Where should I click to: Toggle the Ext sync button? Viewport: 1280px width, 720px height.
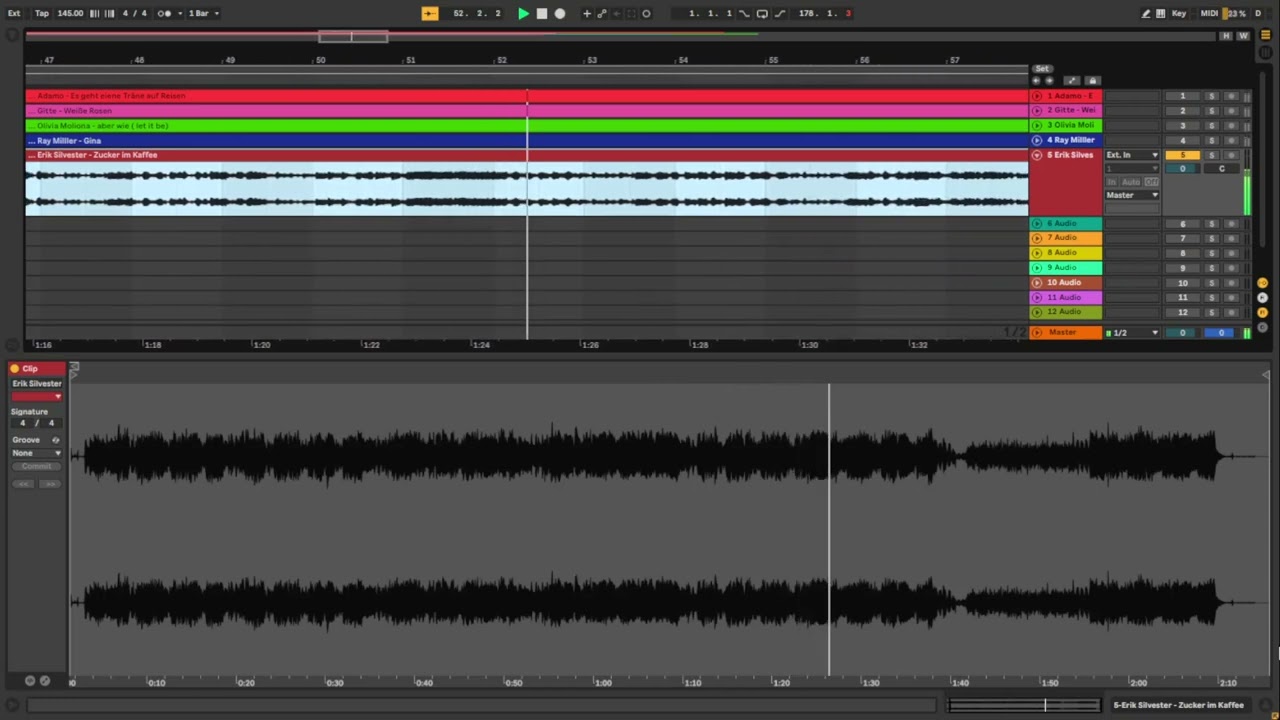14,13
